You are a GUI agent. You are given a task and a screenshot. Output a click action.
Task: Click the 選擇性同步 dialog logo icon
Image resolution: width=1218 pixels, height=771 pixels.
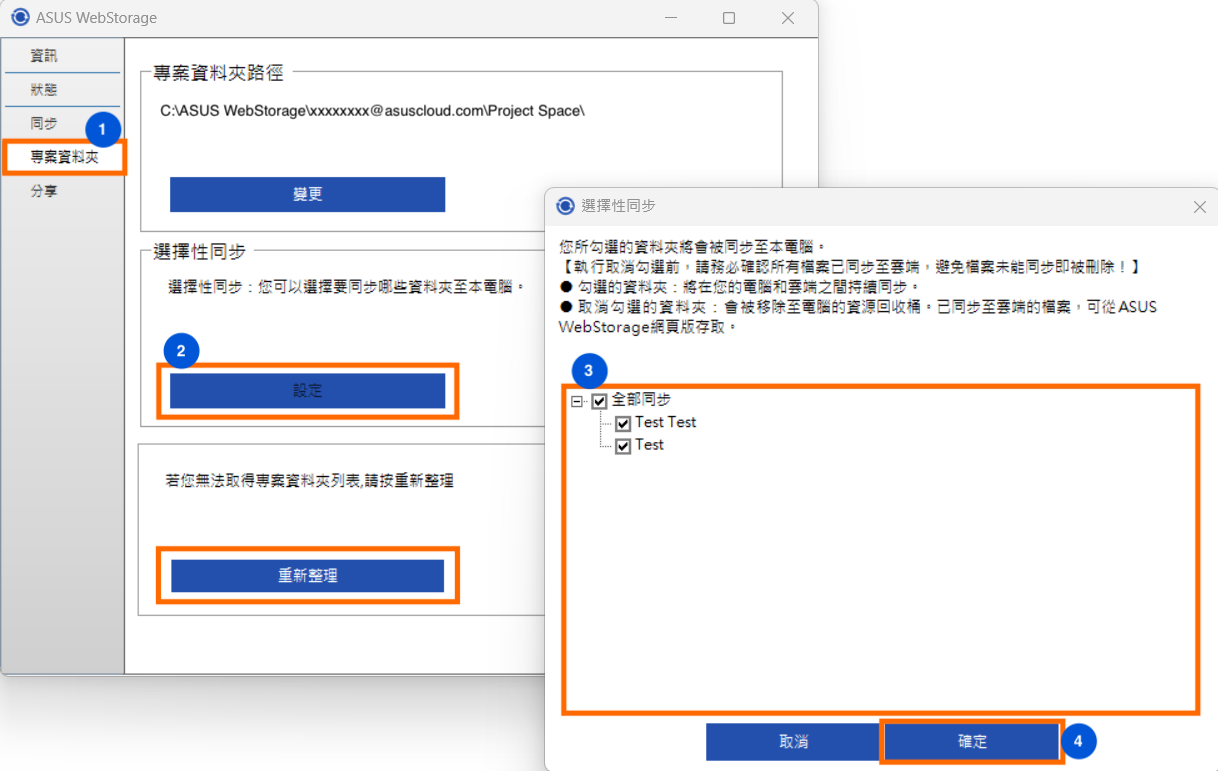pos(566,206)
